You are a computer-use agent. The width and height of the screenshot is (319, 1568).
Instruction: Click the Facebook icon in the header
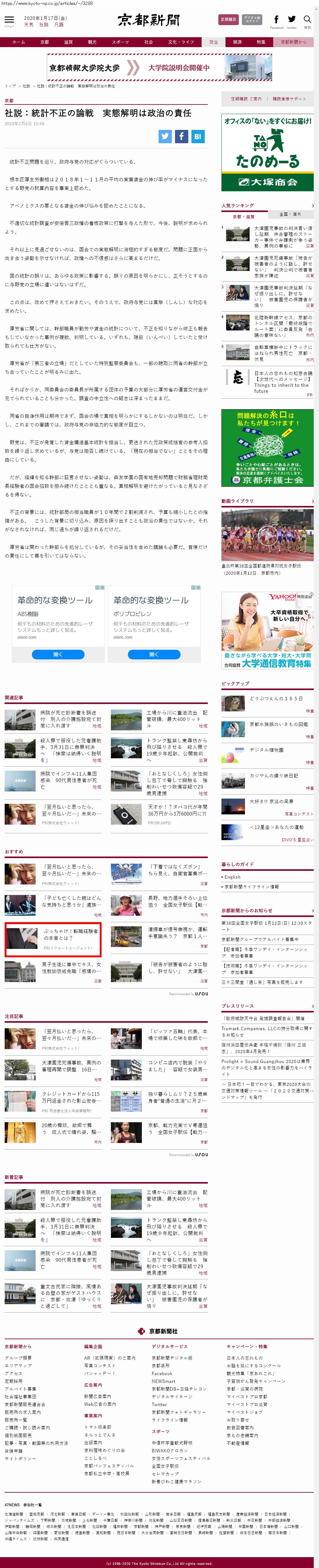(277, 20)
